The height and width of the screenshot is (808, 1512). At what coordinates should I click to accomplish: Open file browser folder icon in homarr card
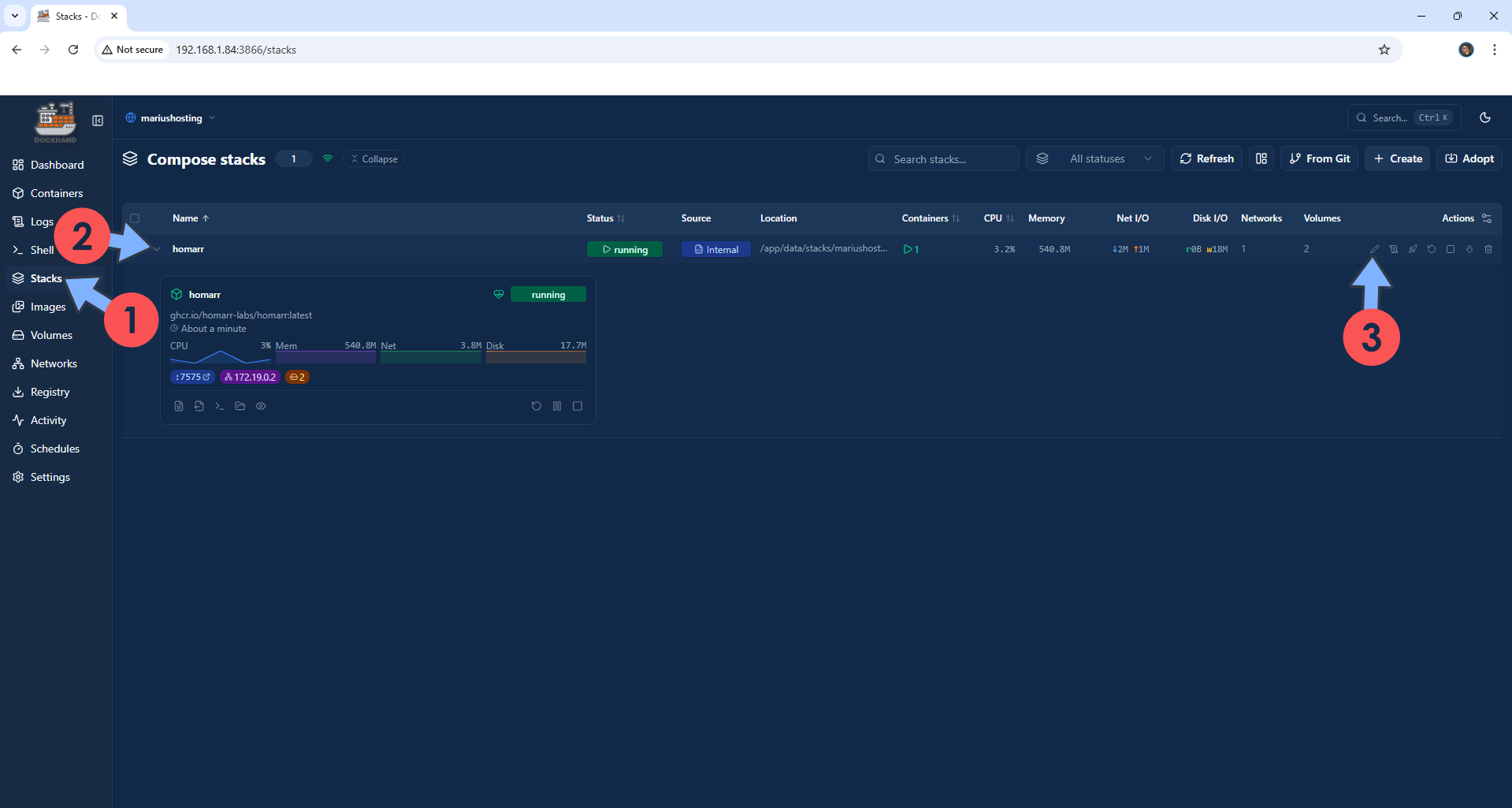(x=240, y=406)
